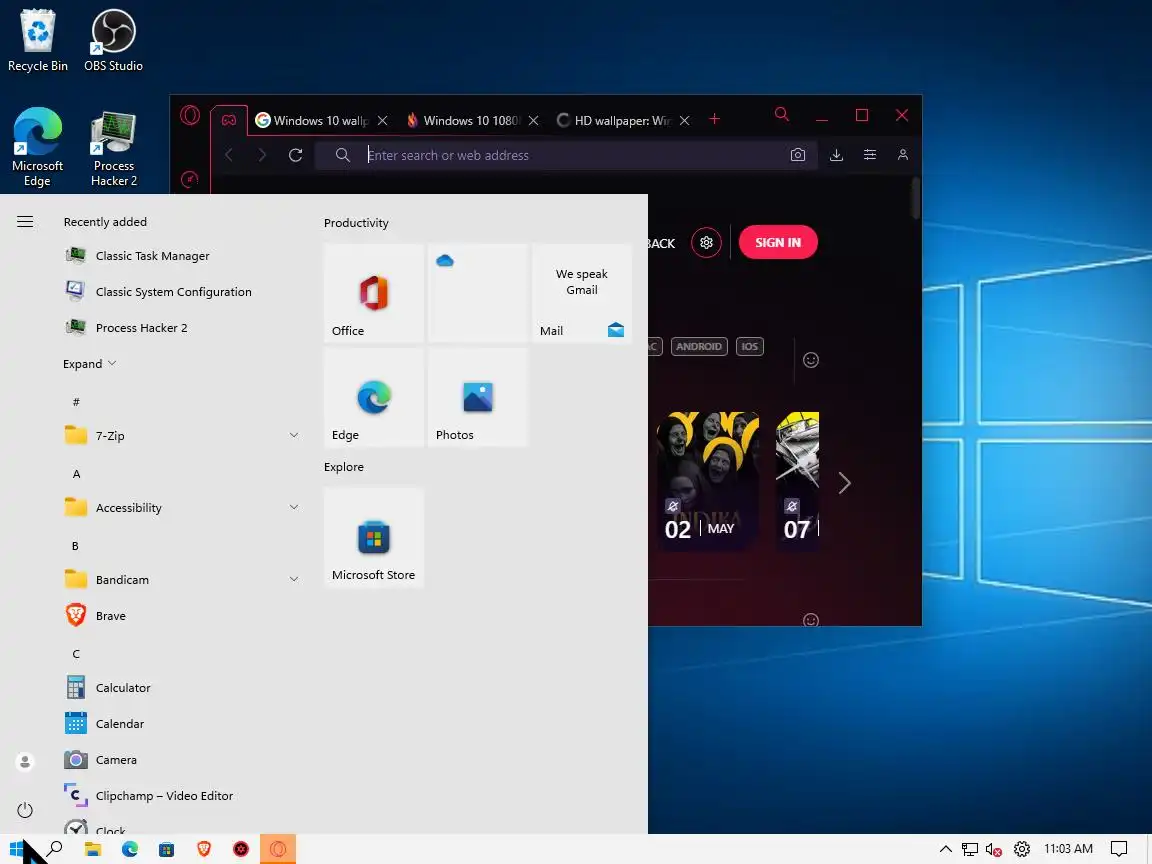Open a new tab with the plus button

tap(714, 119)
